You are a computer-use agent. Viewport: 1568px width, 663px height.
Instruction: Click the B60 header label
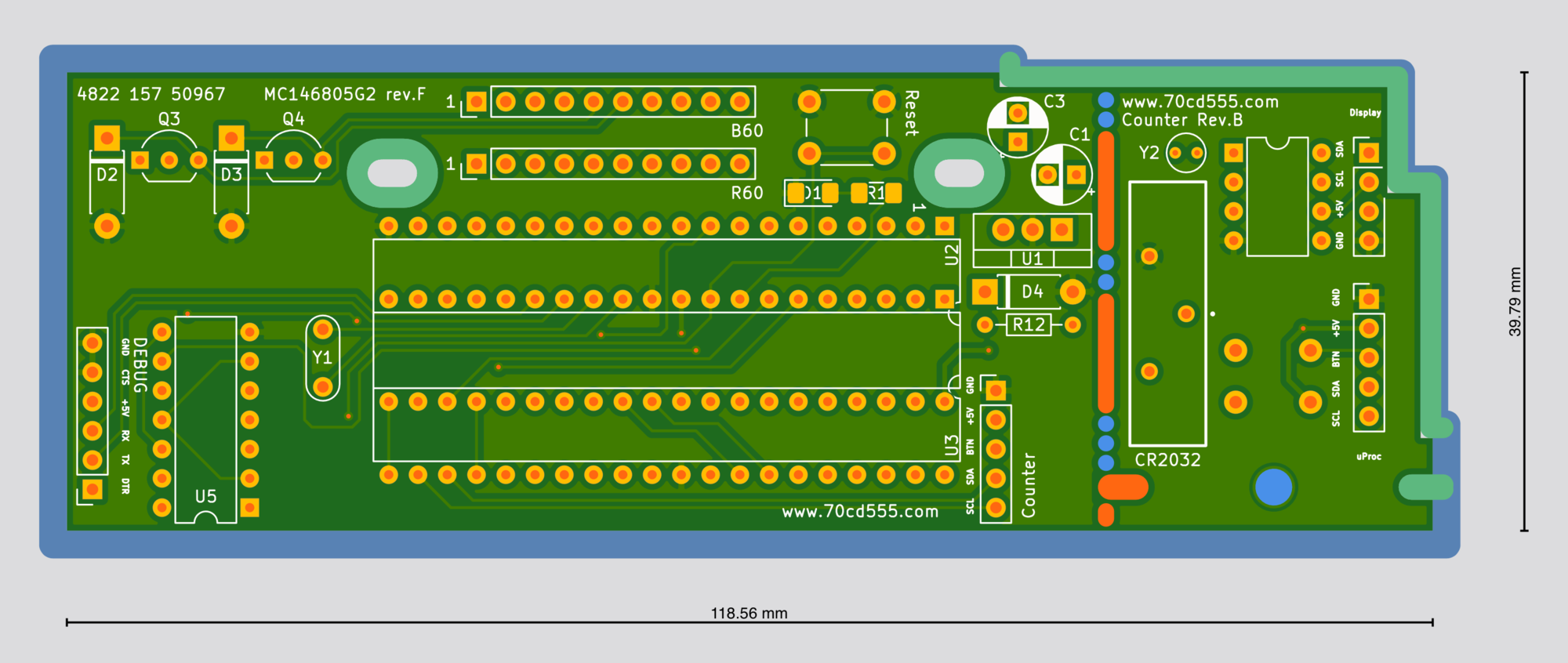[x=746, y=131]
